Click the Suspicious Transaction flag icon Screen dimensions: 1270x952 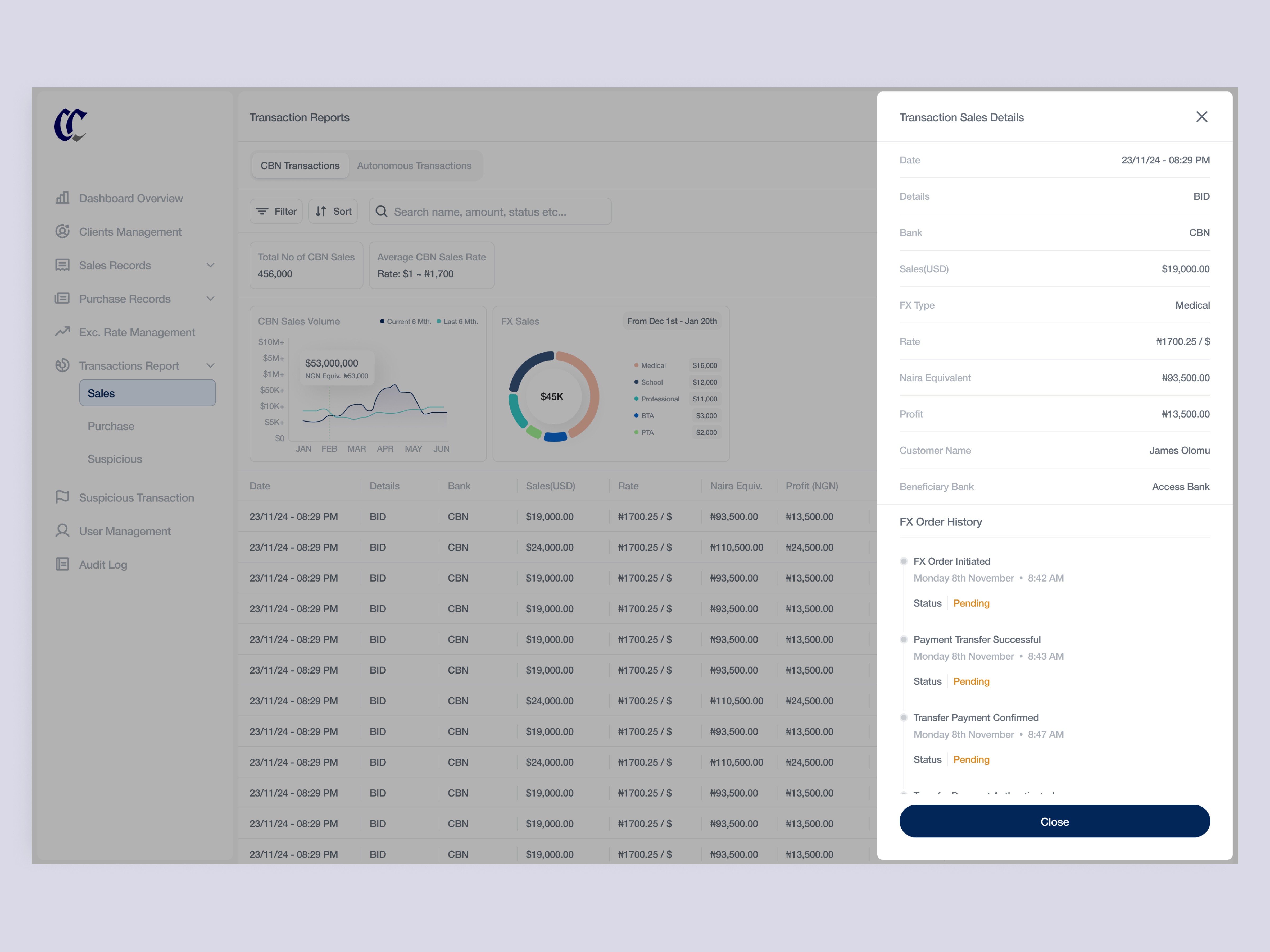point(63,497)
